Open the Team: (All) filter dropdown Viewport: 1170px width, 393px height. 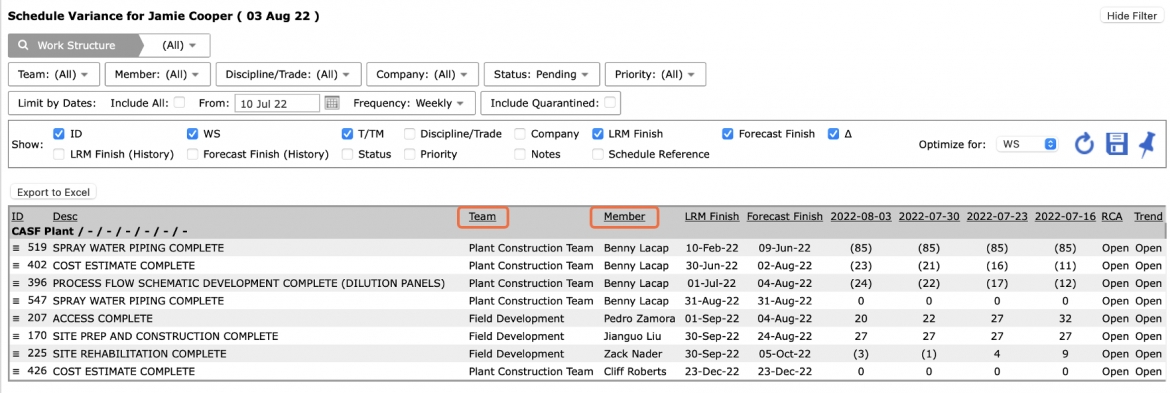53,74
